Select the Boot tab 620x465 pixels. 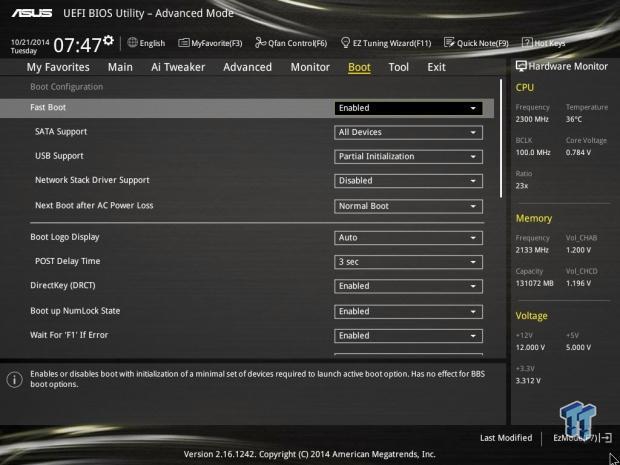pyautogui.click(x=359, y=68)
